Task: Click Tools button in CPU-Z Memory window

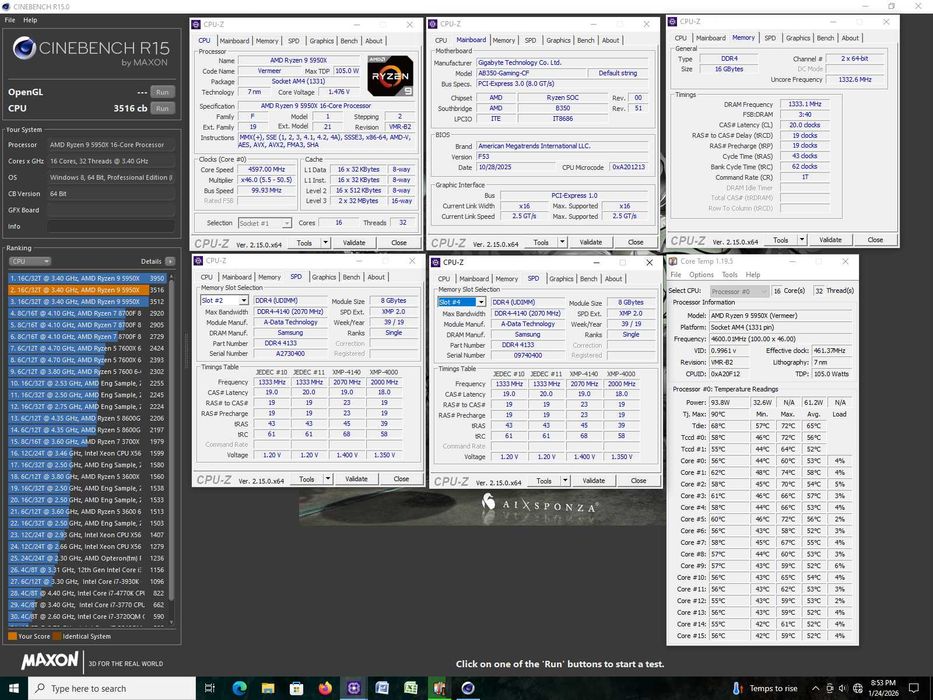Action: coord(781,240)
